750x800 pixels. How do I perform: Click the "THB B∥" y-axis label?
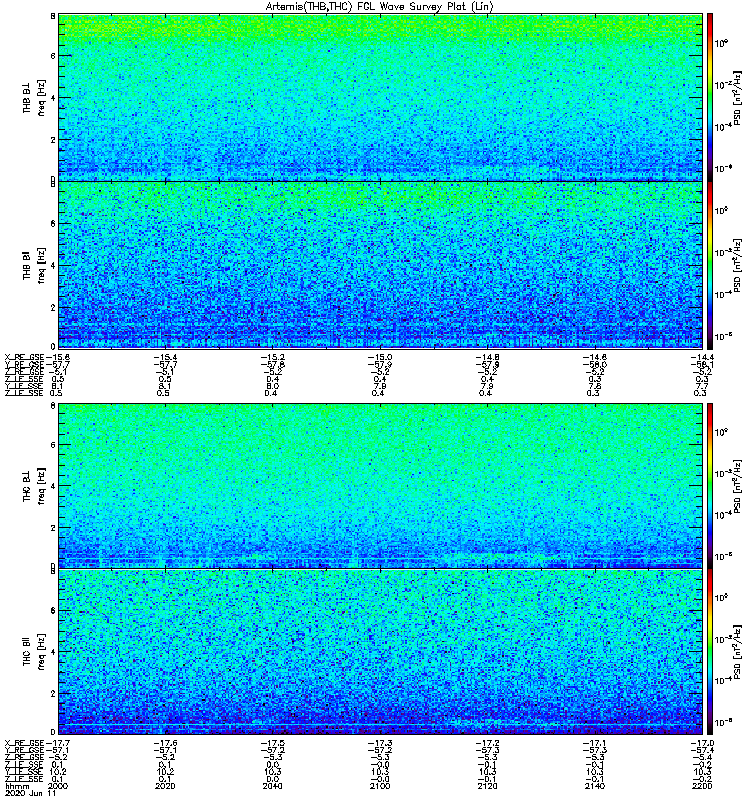pos(27,265)
